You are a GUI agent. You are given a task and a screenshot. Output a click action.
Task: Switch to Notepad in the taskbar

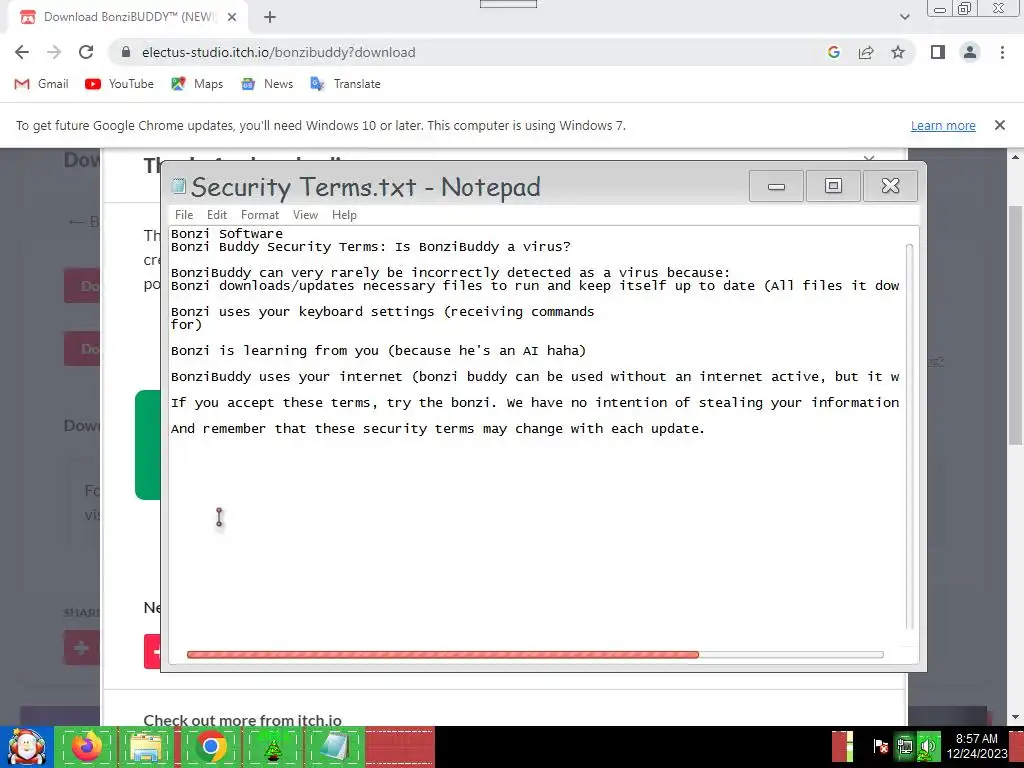point(334,747)
